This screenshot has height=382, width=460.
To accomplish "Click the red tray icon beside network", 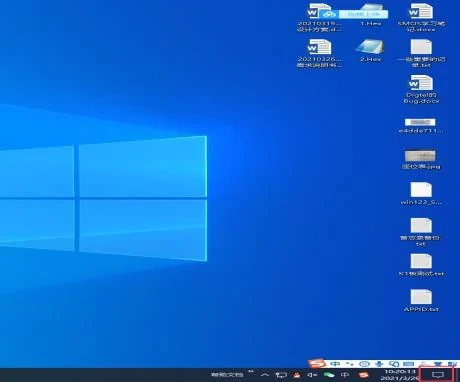I will tap(296, 375).
